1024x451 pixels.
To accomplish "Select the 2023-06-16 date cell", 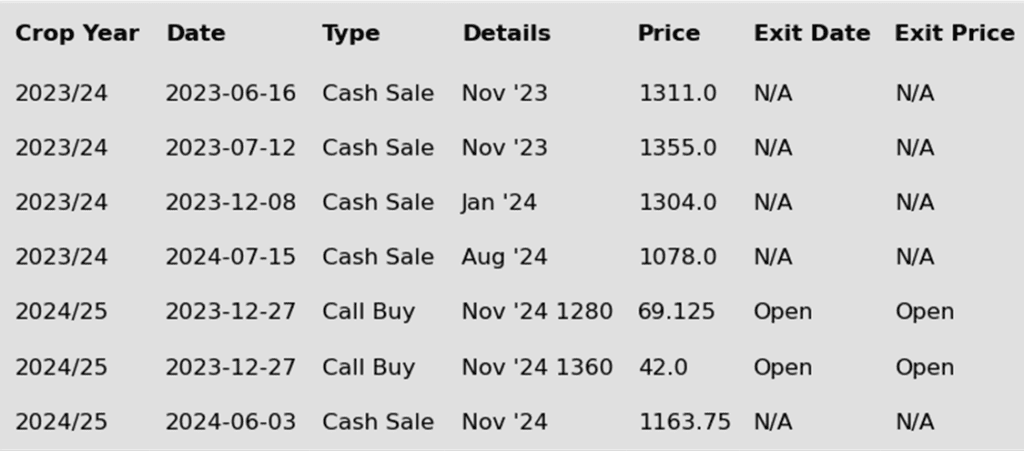I will [x=231, y=93].
